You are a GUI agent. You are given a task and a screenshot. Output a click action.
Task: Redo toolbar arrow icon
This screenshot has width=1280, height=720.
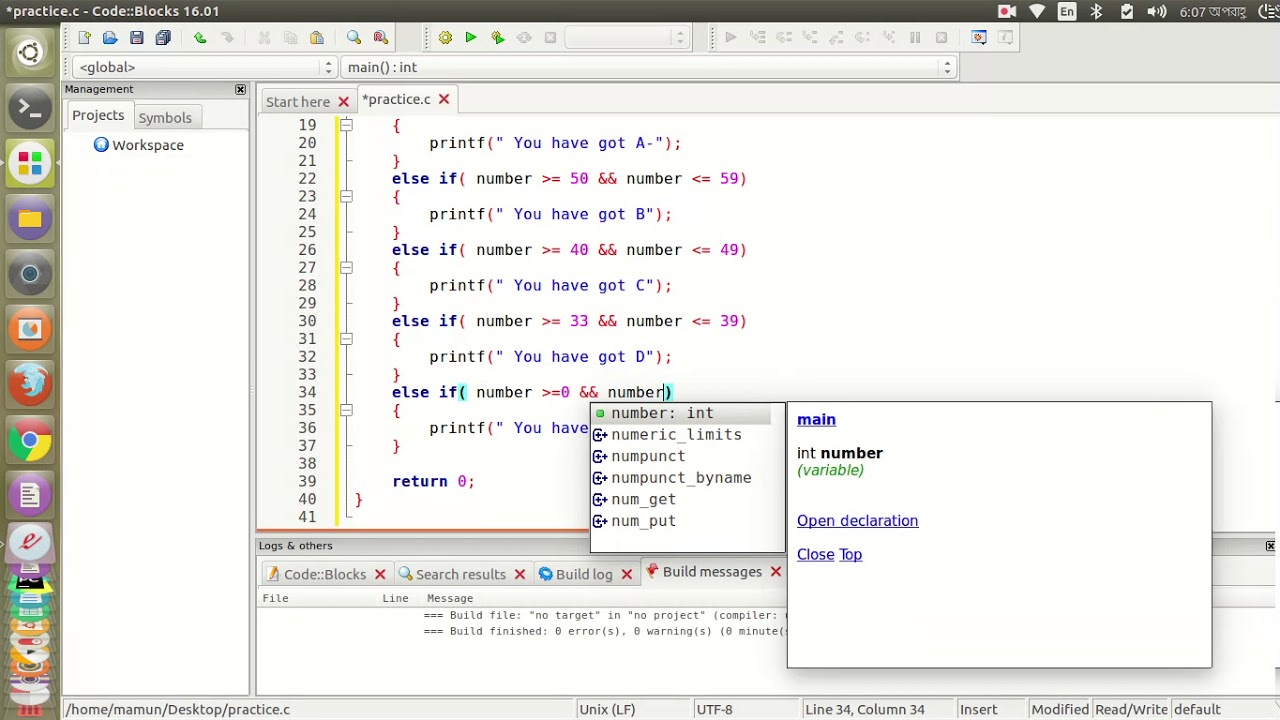click(227, 38)
